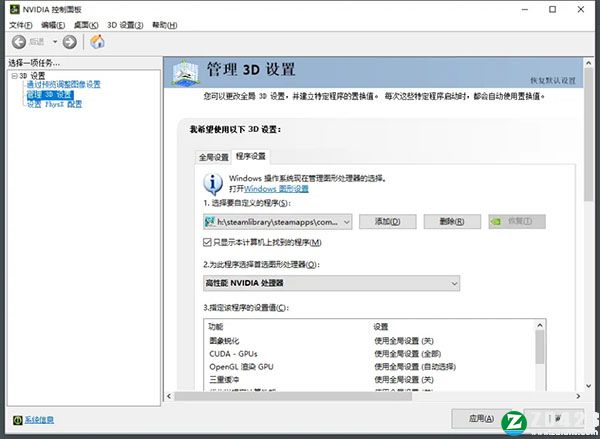
Task: Go to the Home icon in toolbar
Action: point(97,41)
